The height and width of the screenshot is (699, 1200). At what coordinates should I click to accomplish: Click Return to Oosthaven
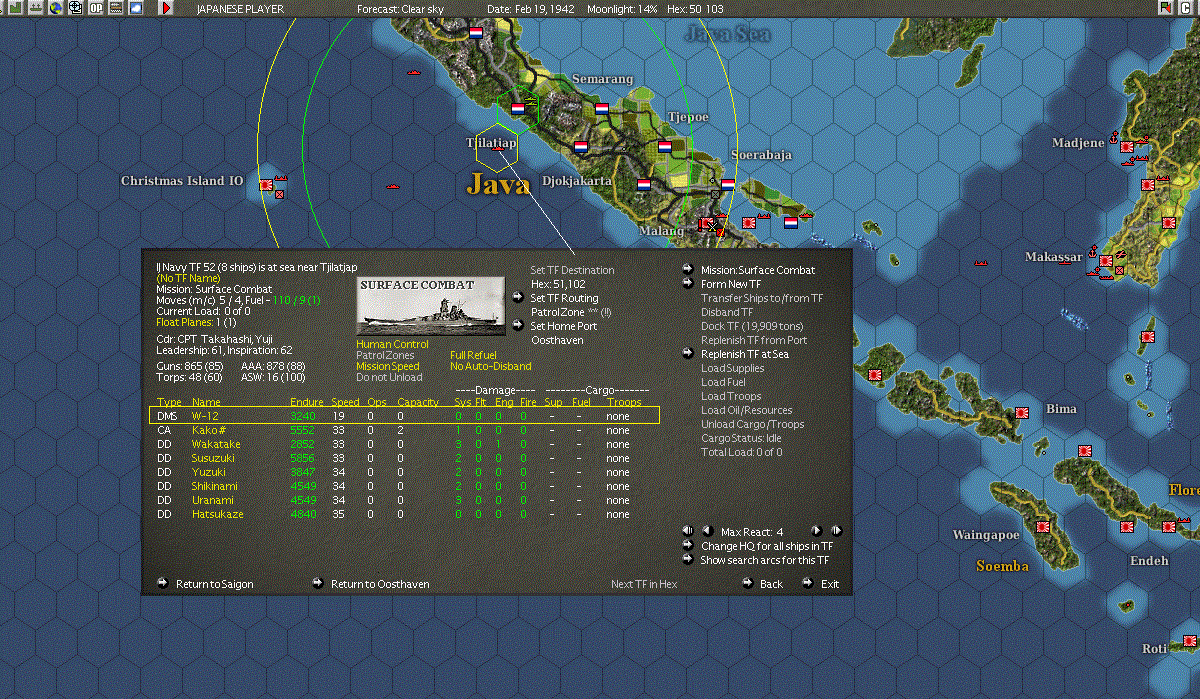pos(380,584)
